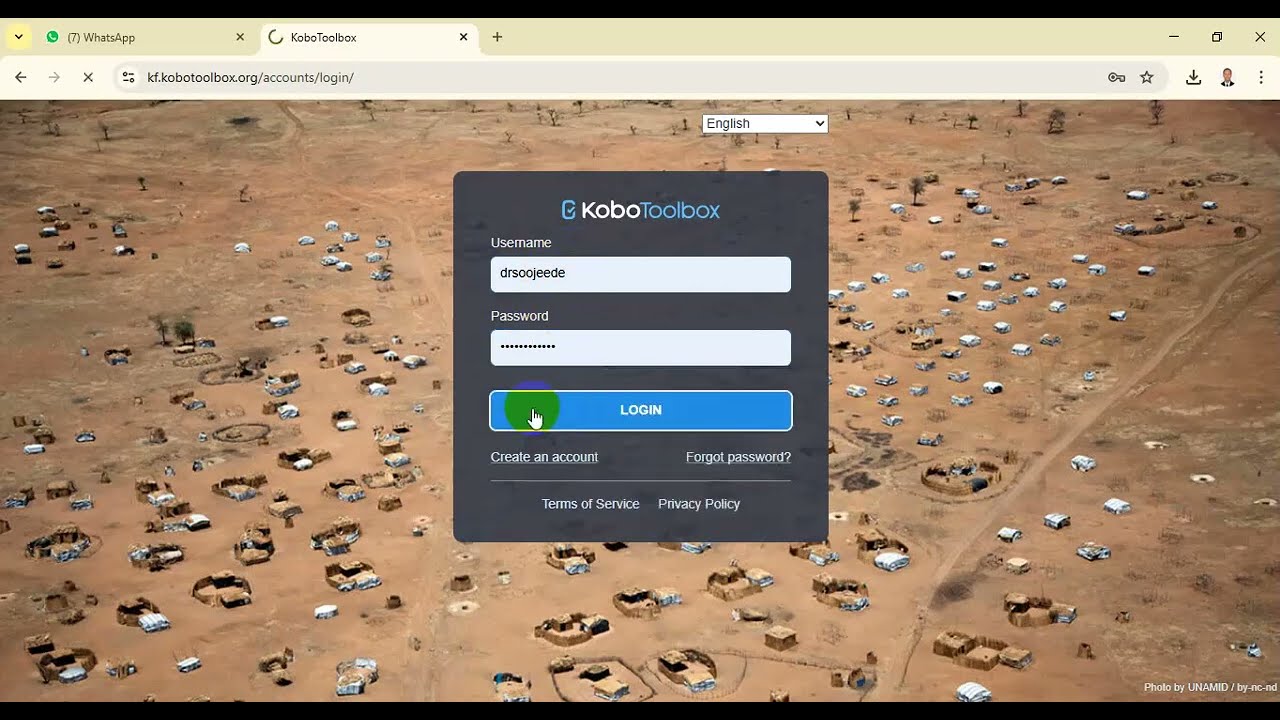Open Terms of Service link
The image size is (1280, 720).
pyautogui.click(x=590, y=504)
